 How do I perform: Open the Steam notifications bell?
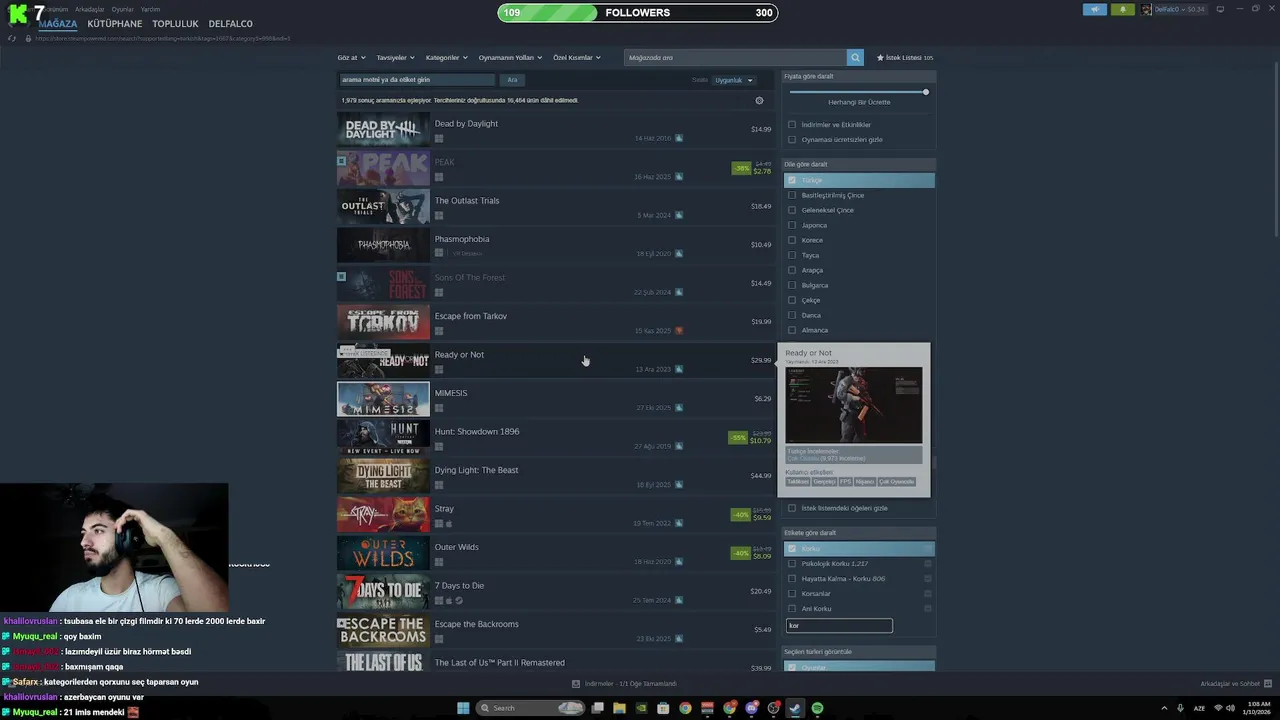tap(1122, 9)
